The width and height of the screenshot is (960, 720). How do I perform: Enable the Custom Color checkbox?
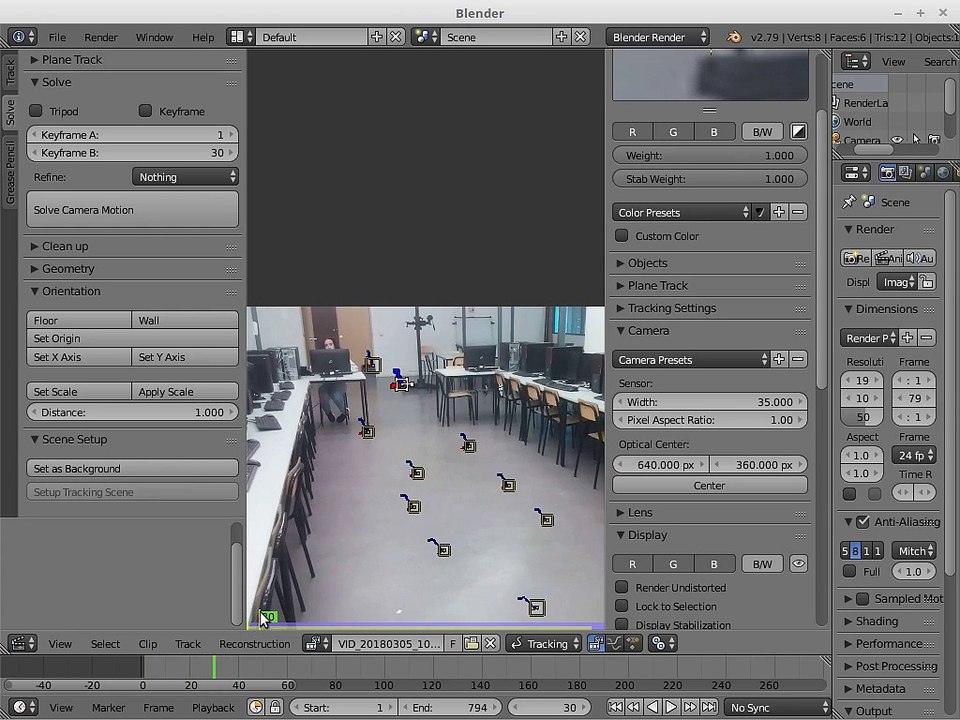point(621,236)
